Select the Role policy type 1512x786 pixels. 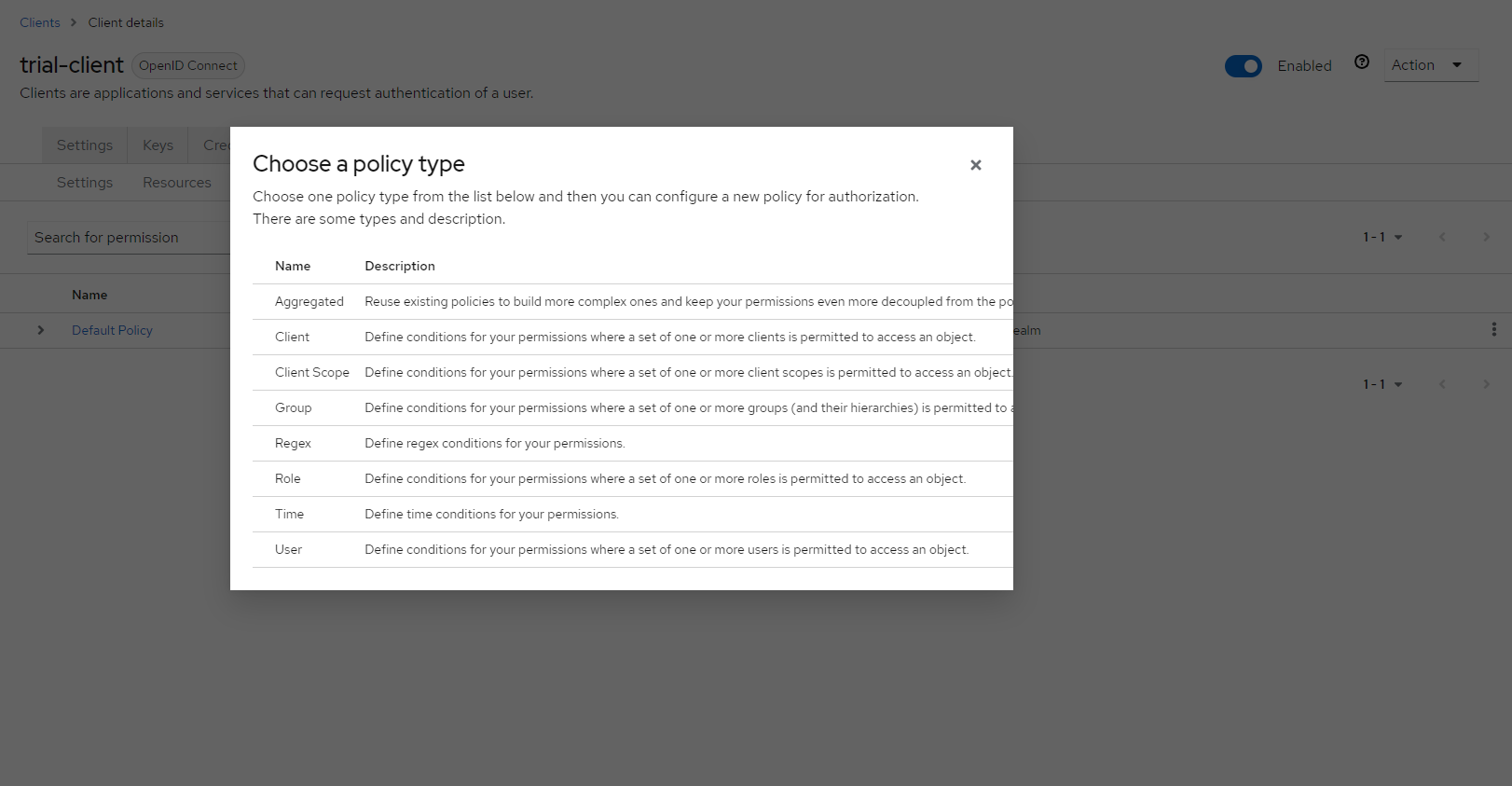click(287, 478)
